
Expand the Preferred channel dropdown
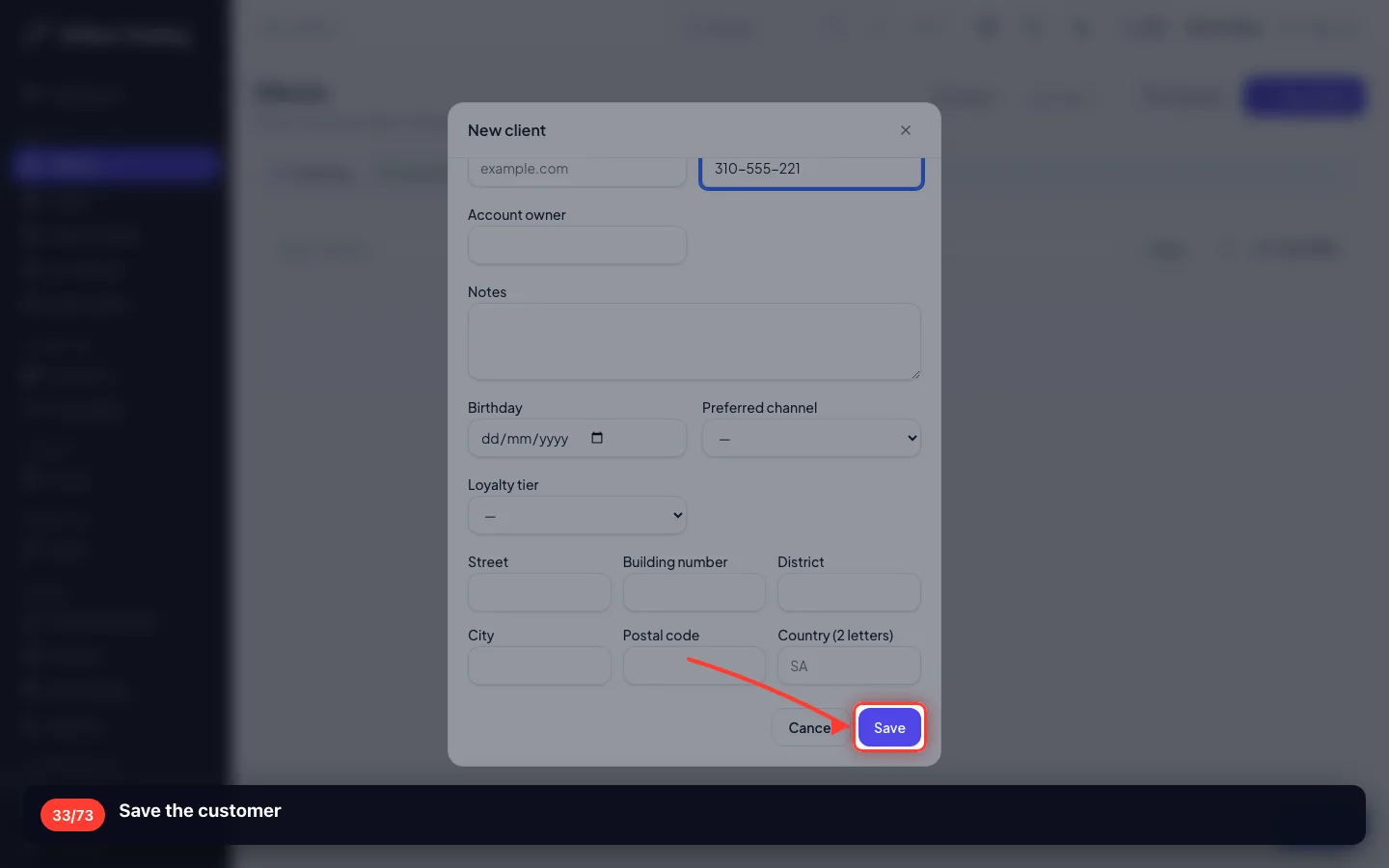point(811,438)
